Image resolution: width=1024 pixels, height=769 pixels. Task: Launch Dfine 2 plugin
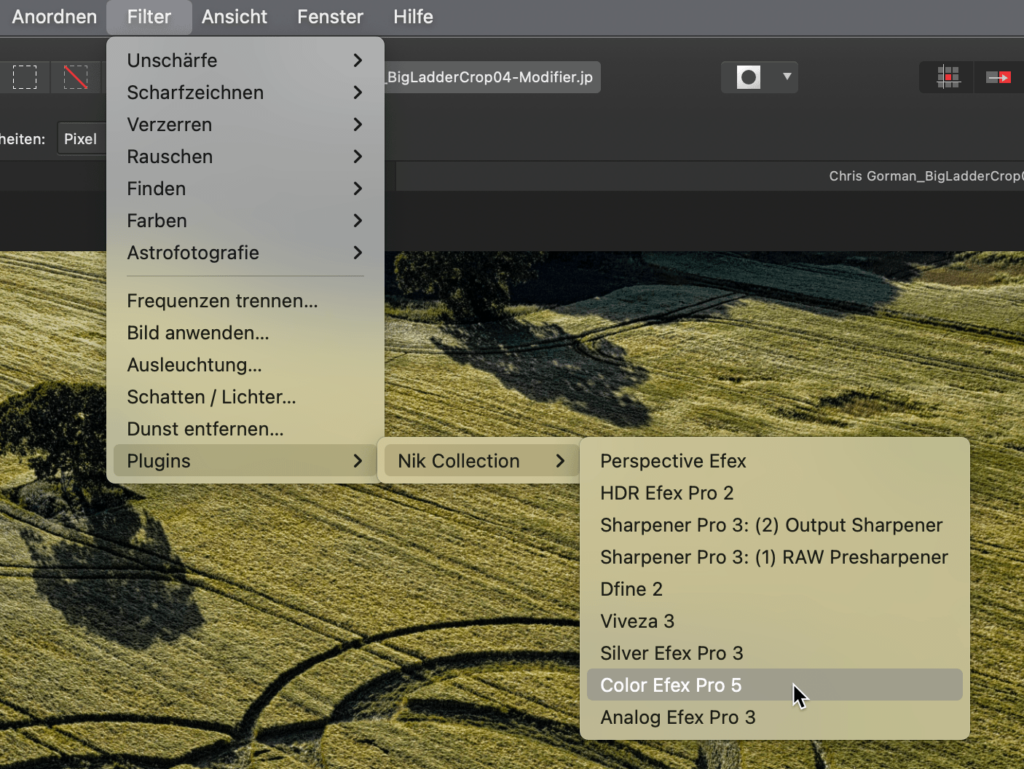775,588
